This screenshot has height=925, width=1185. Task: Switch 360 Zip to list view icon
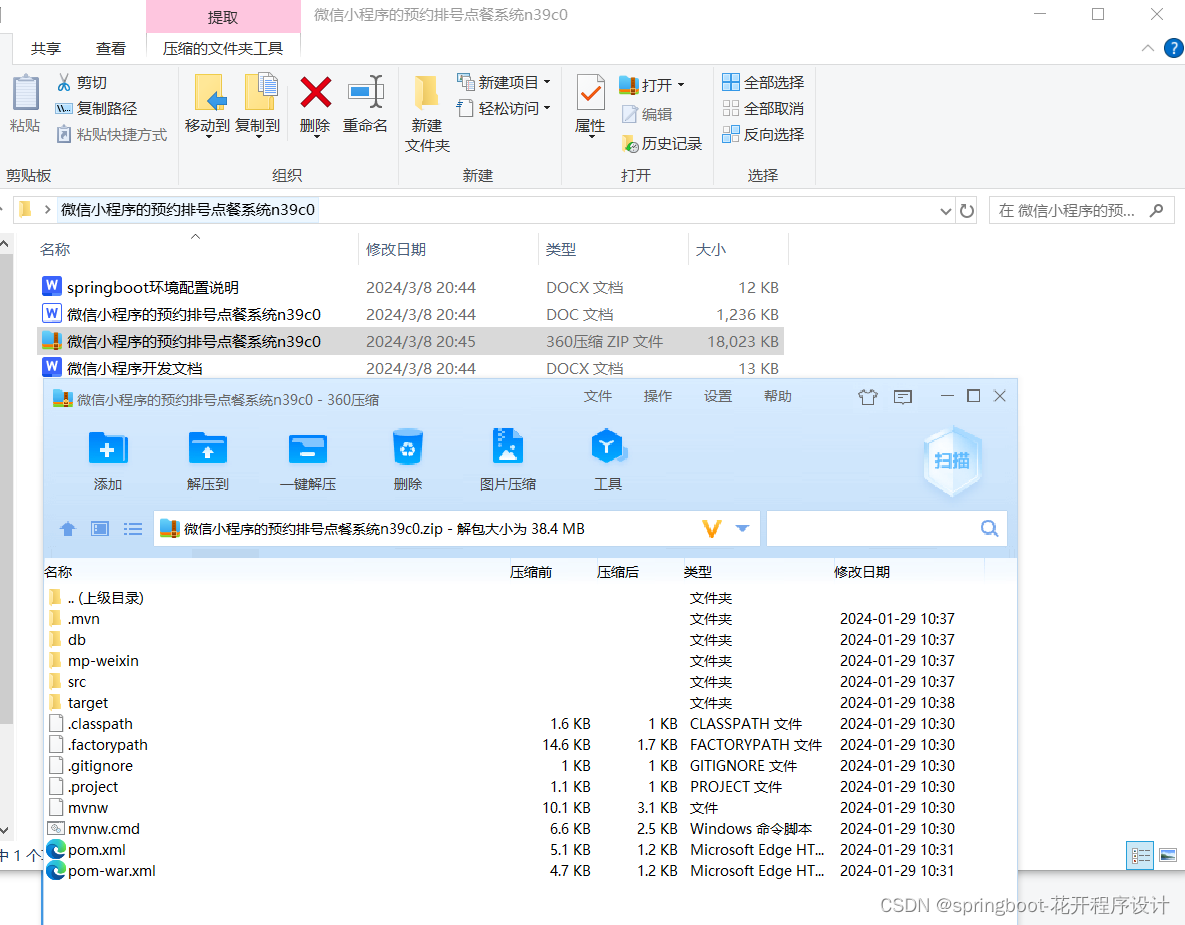133,529
